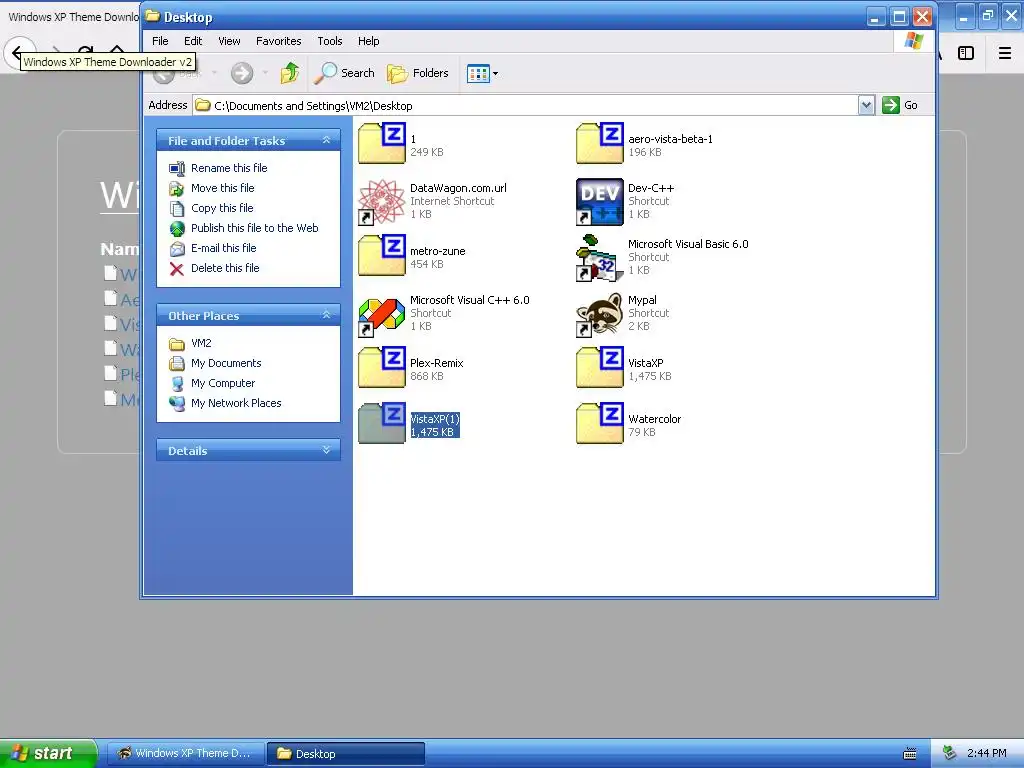Click E-mail this file
Screen dimensions: 1024x768
click(223, 248)
